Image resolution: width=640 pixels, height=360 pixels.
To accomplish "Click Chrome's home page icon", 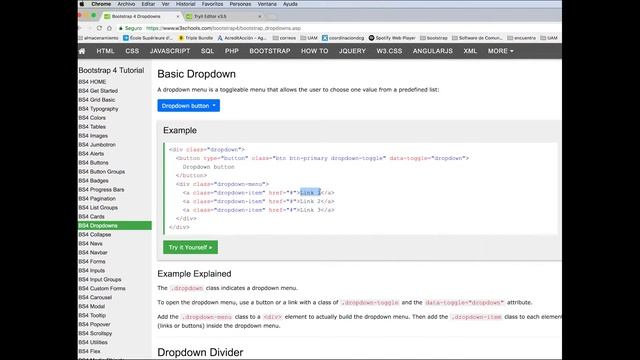I will tap(109, 28).
